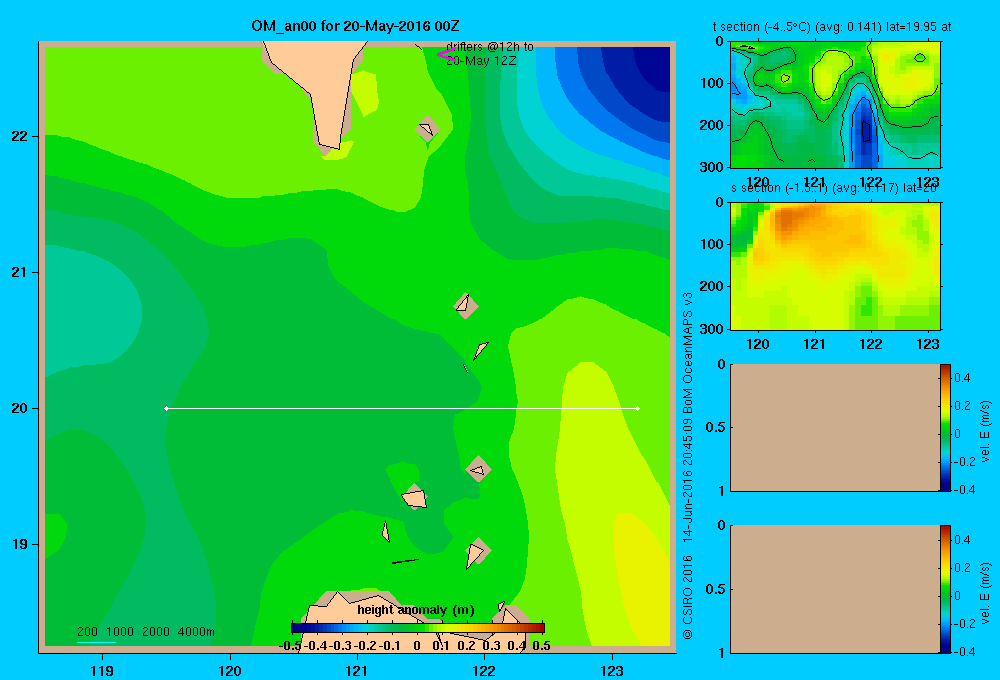
Task: Click the upper "vel. E (m/s)" color bar
Action: 945,427
